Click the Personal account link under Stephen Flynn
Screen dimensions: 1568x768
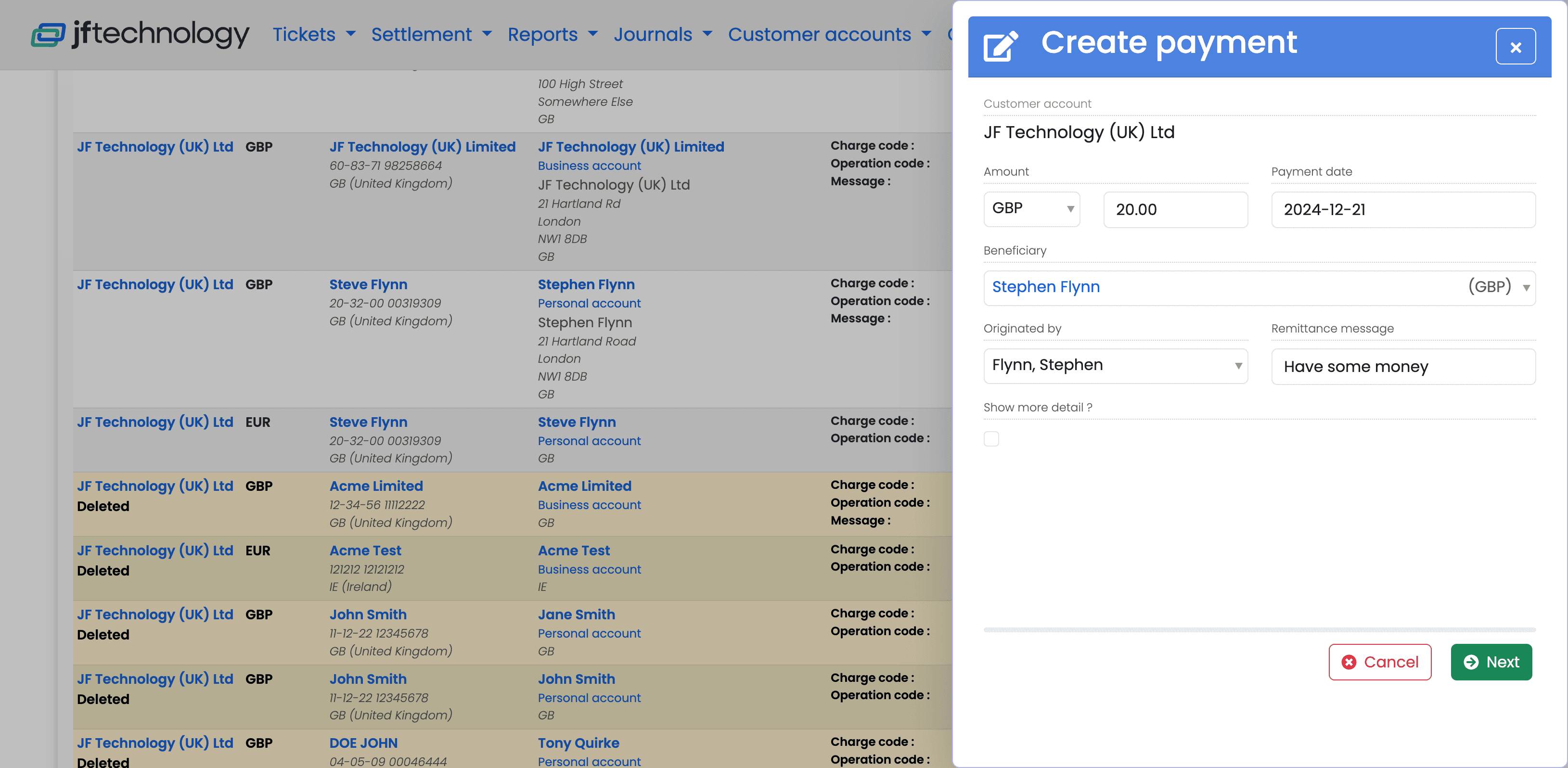(589, 303)
